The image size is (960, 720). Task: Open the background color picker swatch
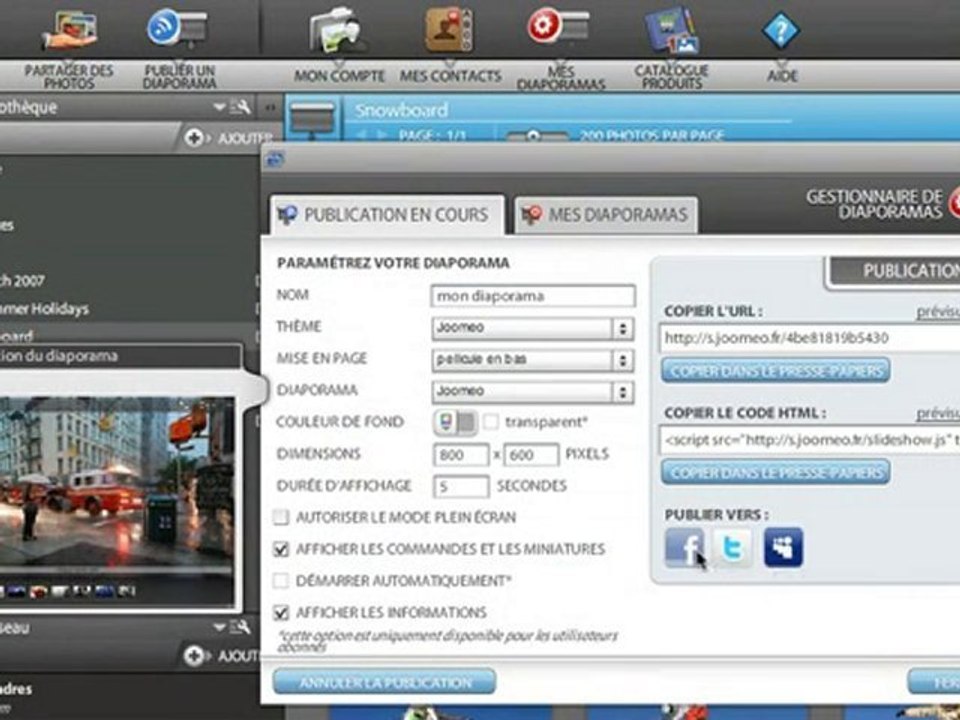446,422
